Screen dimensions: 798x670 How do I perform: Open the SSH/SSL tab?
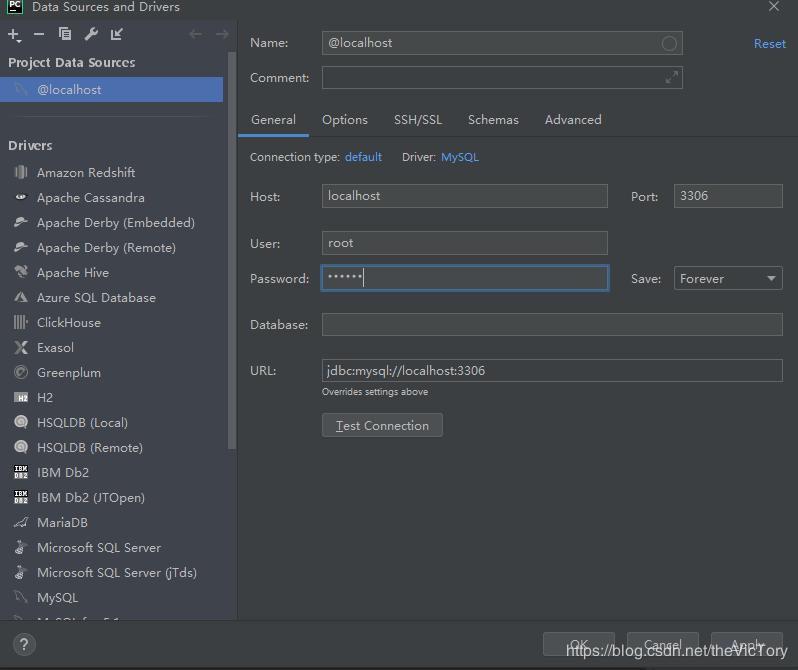click(418, 120)
